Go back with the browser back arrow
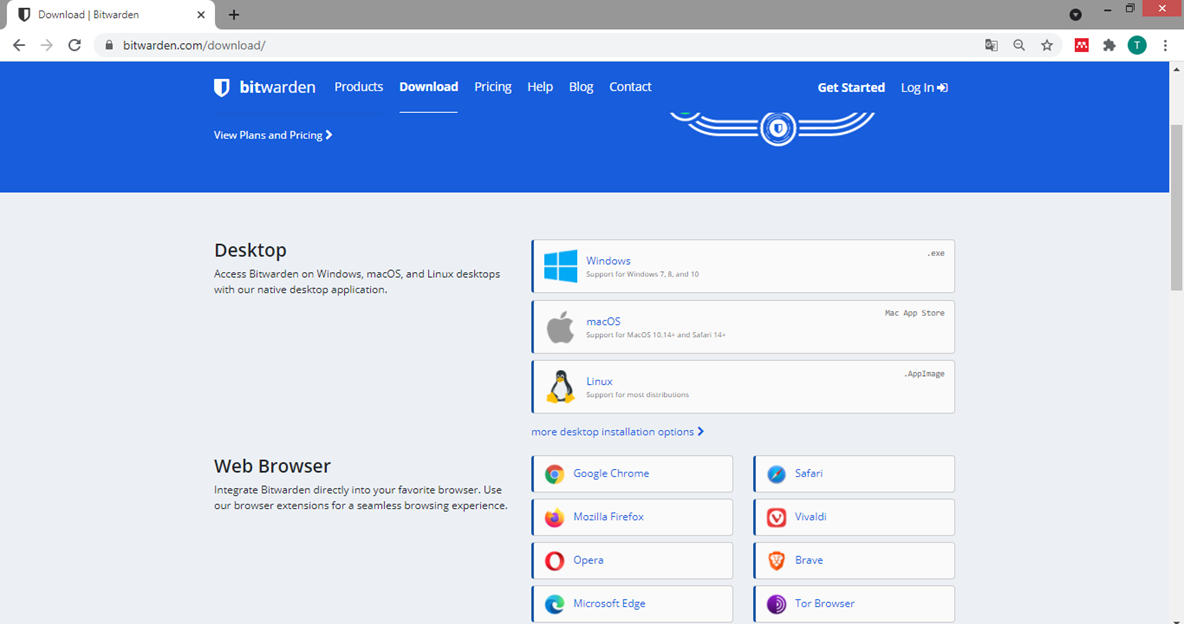The image size is (1184, 624). coord(19,45)
